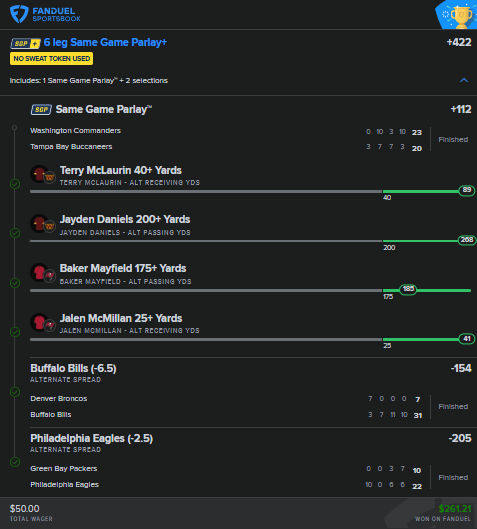Collapse the parlay details chevron
This screenshot has width=477, height=529.
pyautogui.click(x=464, y=80)
